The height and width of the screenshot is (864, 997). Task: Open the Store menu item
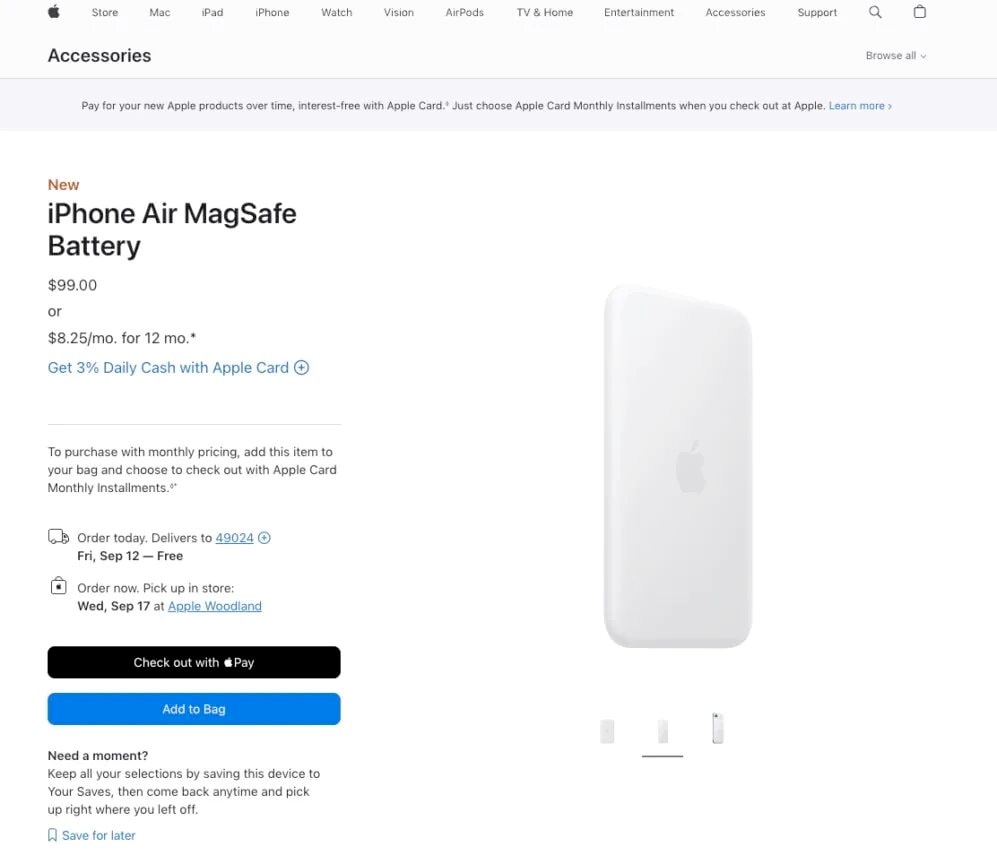pos(104,12)
